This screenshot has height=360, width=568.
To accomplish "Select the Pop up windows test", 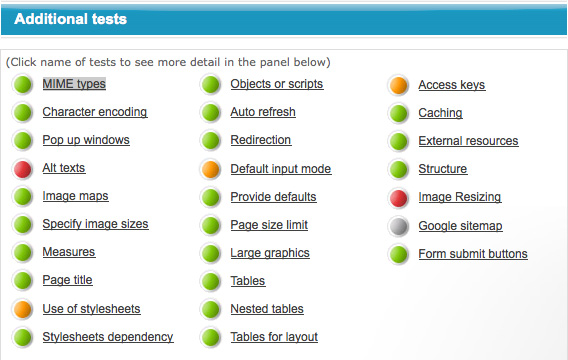I will pyautogui.click(x=86, y=140).
